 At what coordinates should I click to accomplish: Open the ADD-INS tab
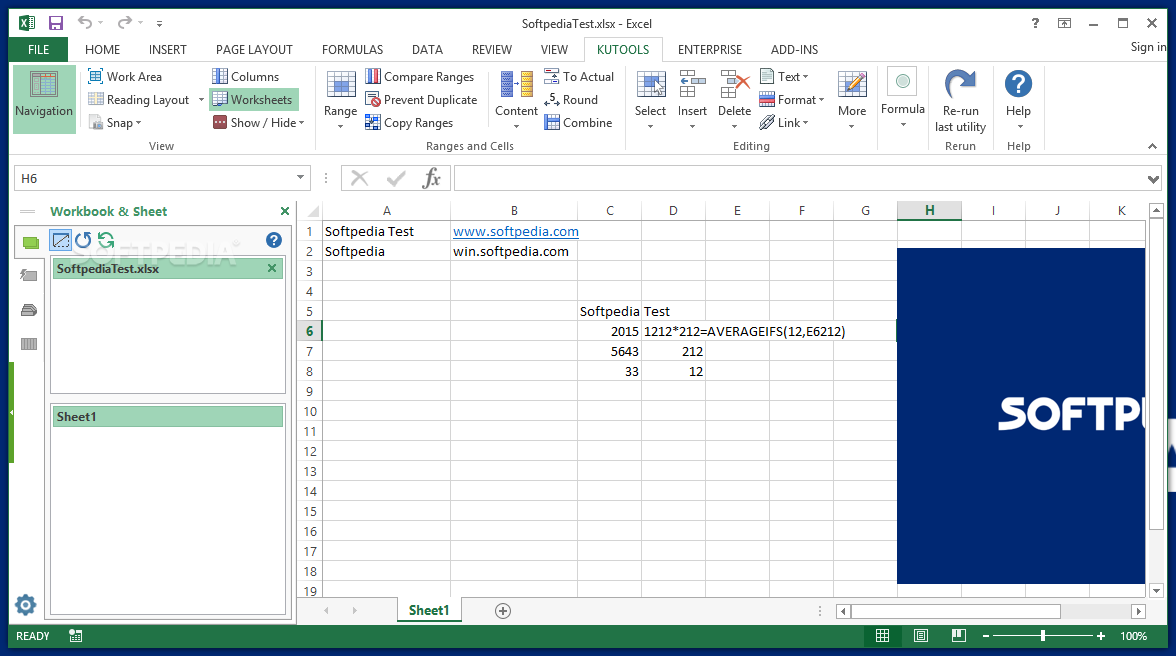[x=794, y=49]
